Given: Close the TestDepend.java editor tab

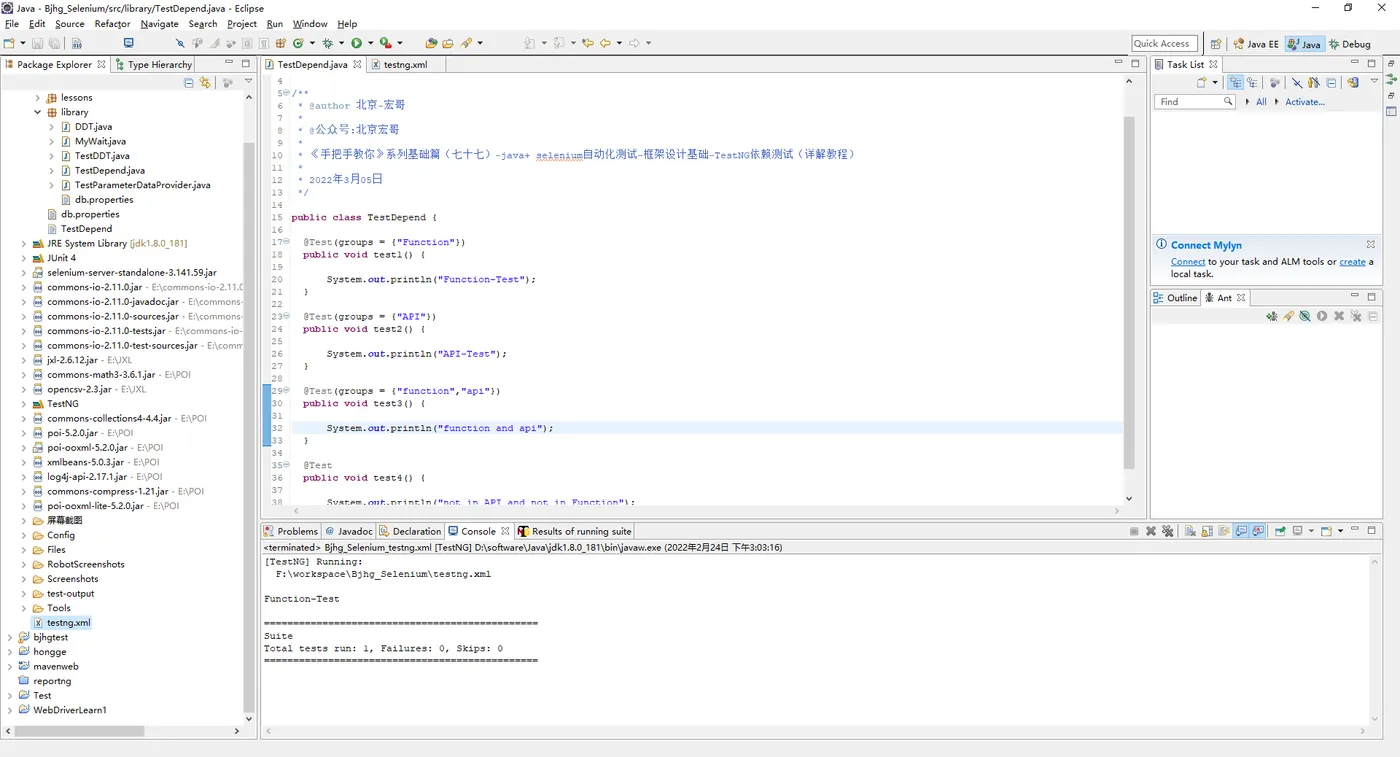Looking at the screenshot, I should click(x=356, y=64).
